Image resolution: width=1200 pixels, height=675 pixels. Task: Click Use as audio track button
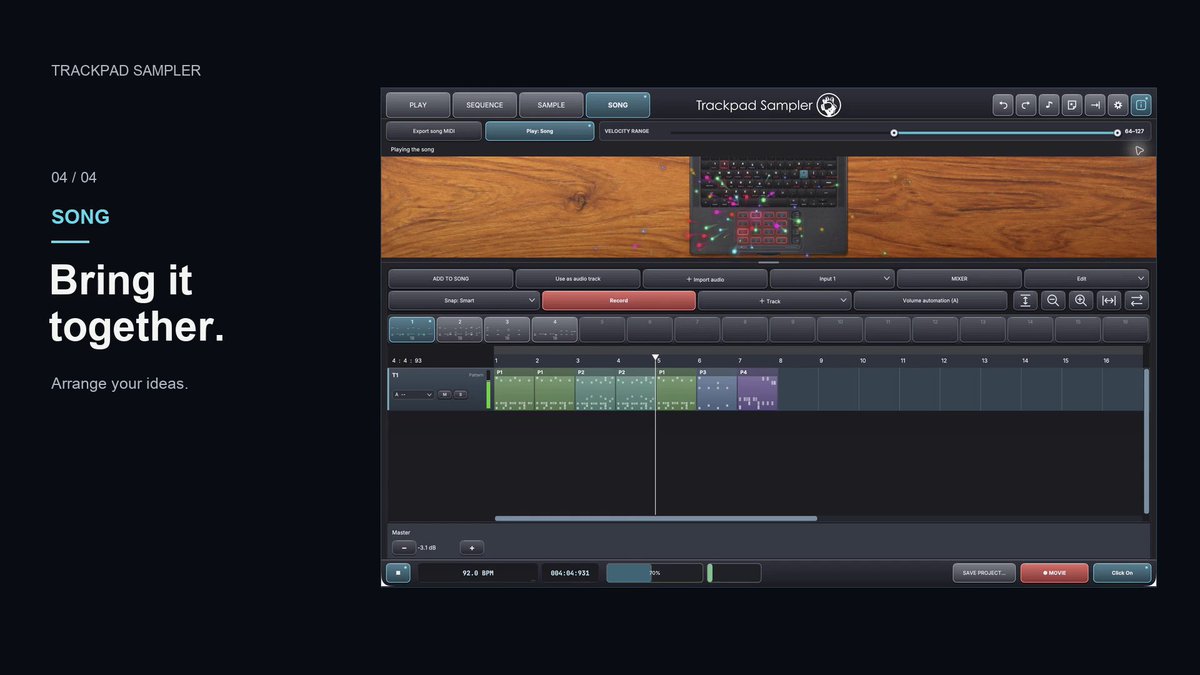[578, 279]
